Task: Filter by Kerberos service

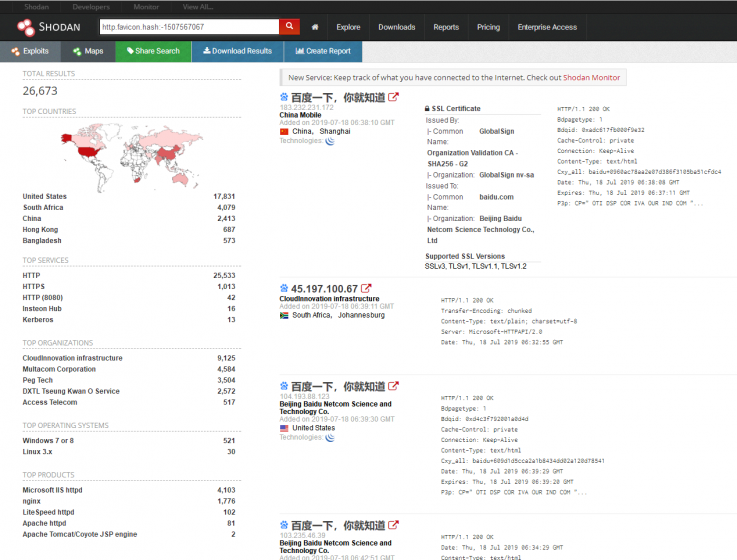Action: point(38,320)
